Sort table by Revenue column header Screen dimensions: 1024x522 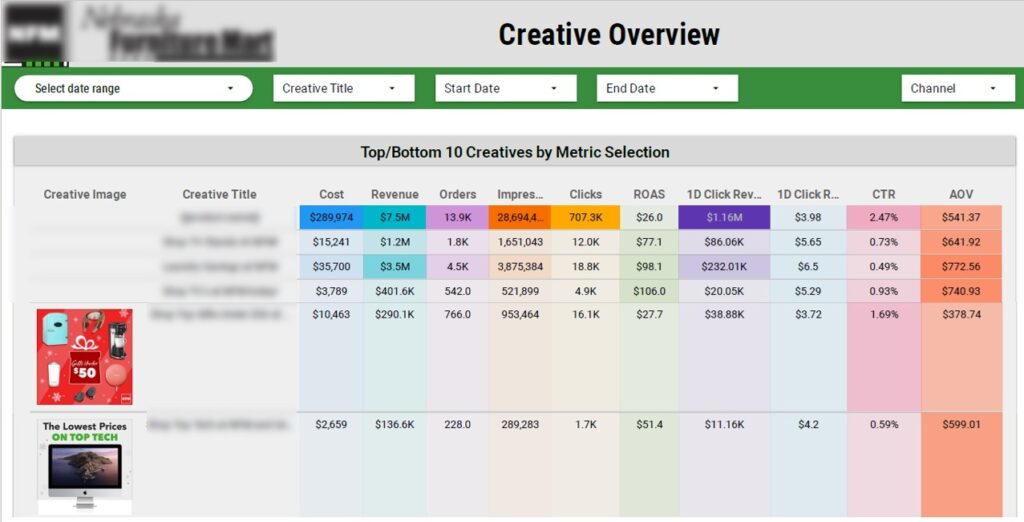point(394,194)
